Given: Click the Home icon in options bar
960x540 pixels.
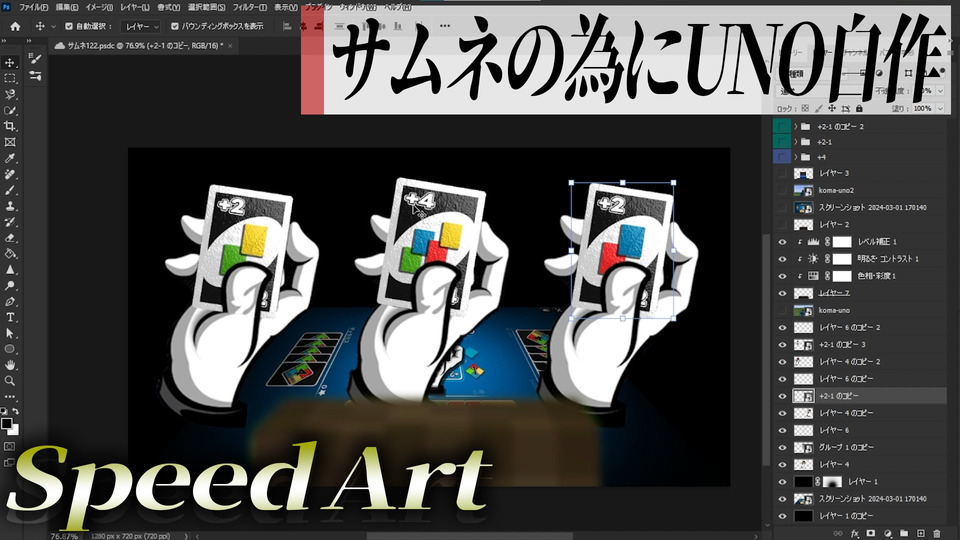Looking at the screenshot, I should click(15, 26).
